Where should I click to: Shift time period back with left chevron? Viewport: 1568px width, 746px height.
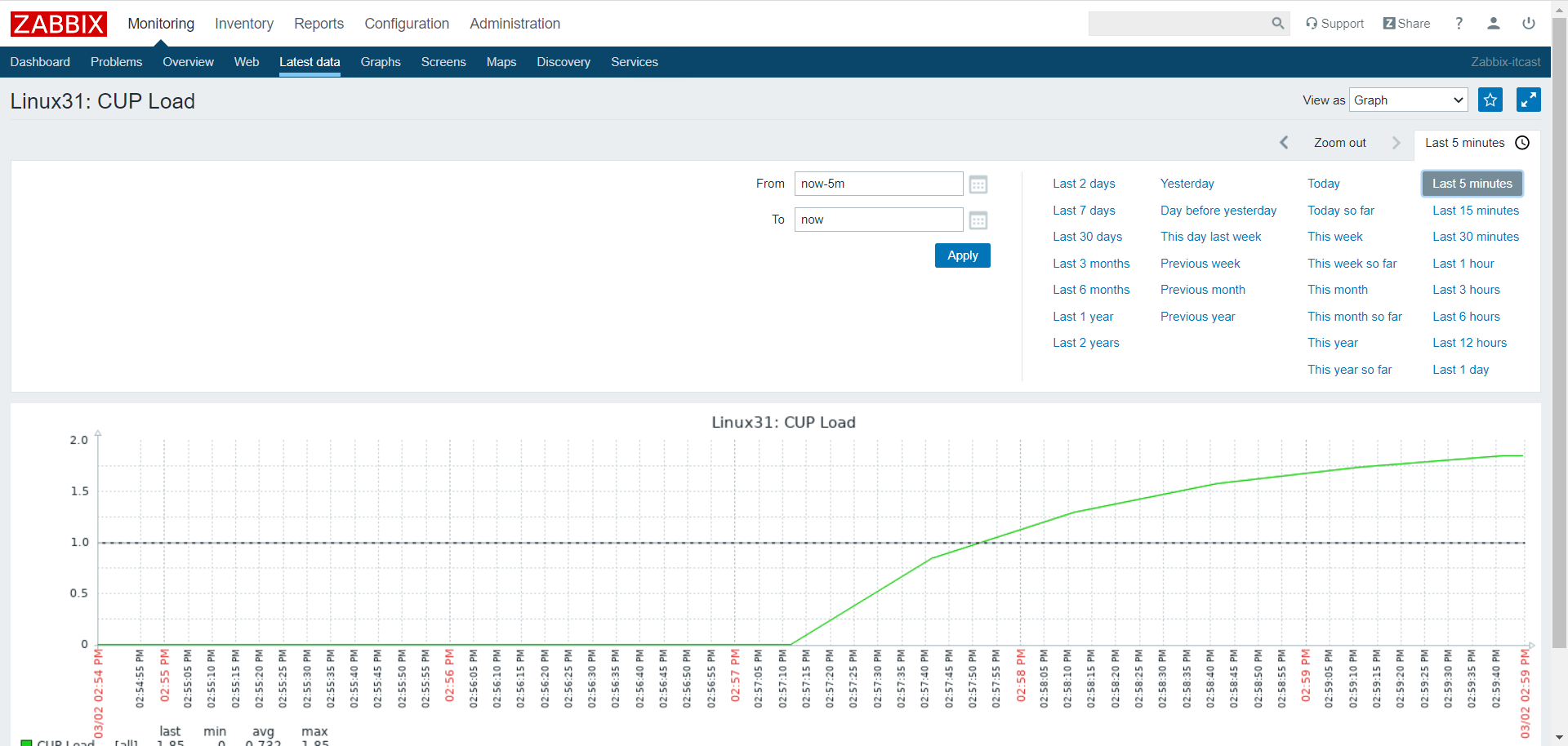pyautogui.click(x=1284, y=143)
